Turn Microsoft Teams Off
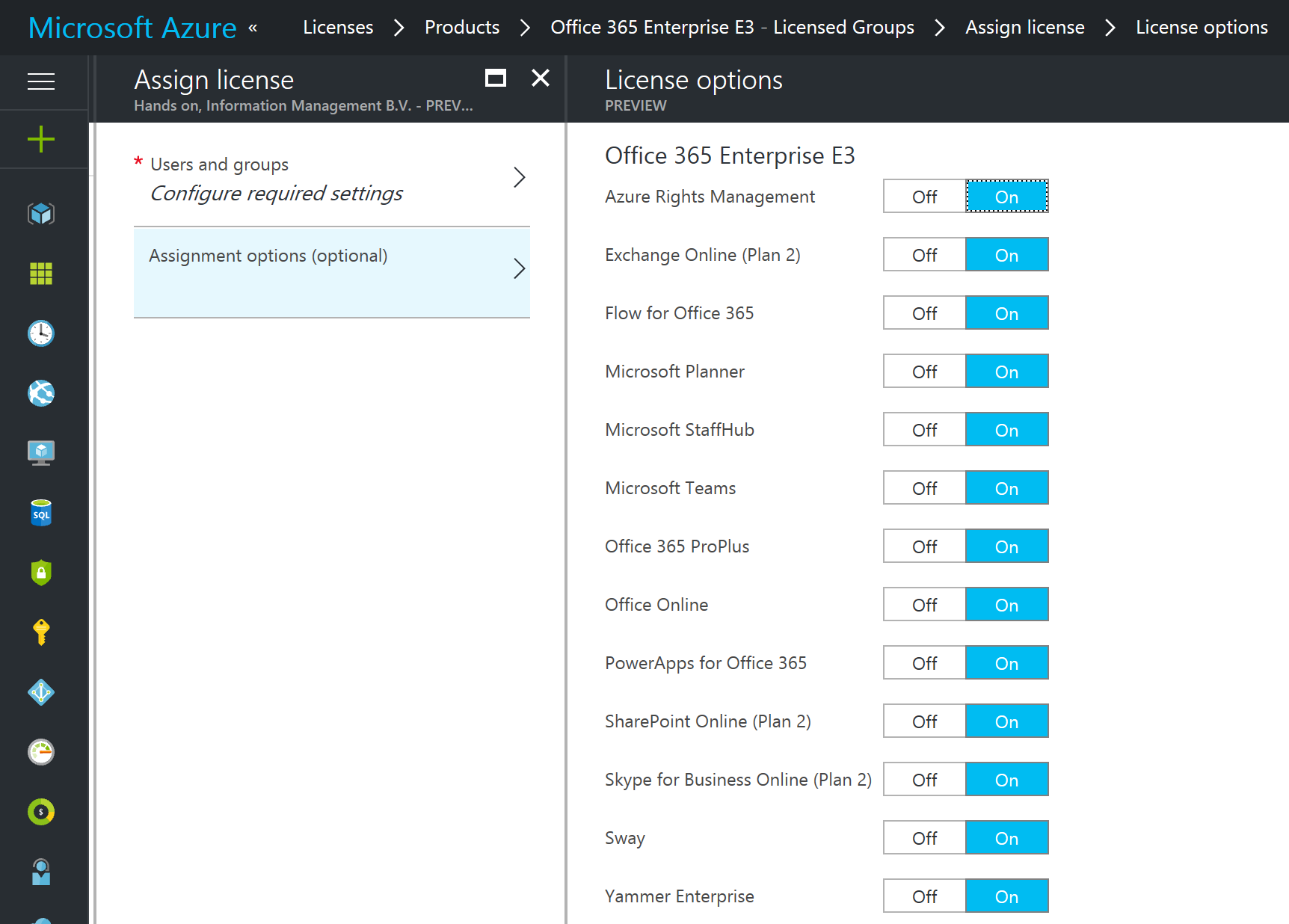This screenshot has height=924, width=1289. point(925,488)
